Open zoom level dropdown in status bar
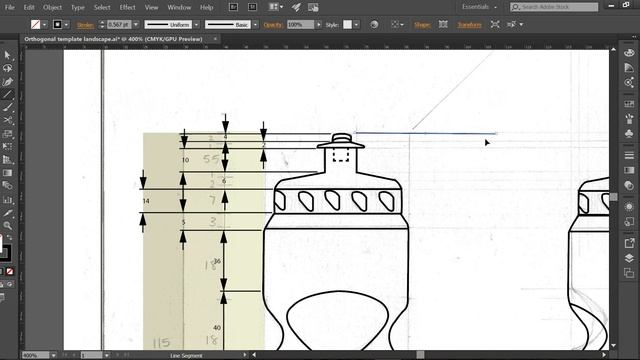This screenshot has height=360, width=640. pyautogui.click(x=53, y=356)
